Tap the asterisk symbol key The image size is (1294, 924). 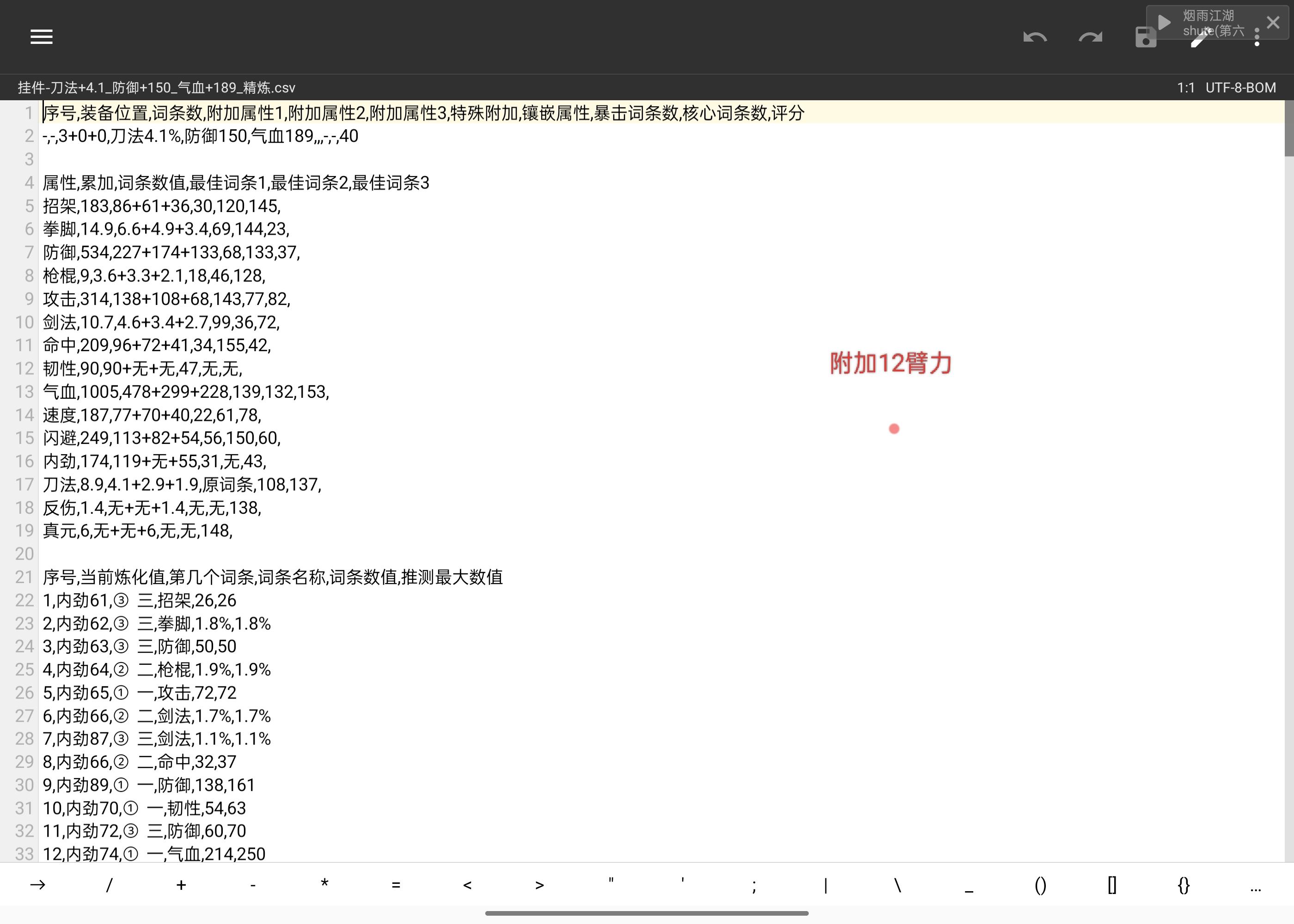tap(324, 885)
